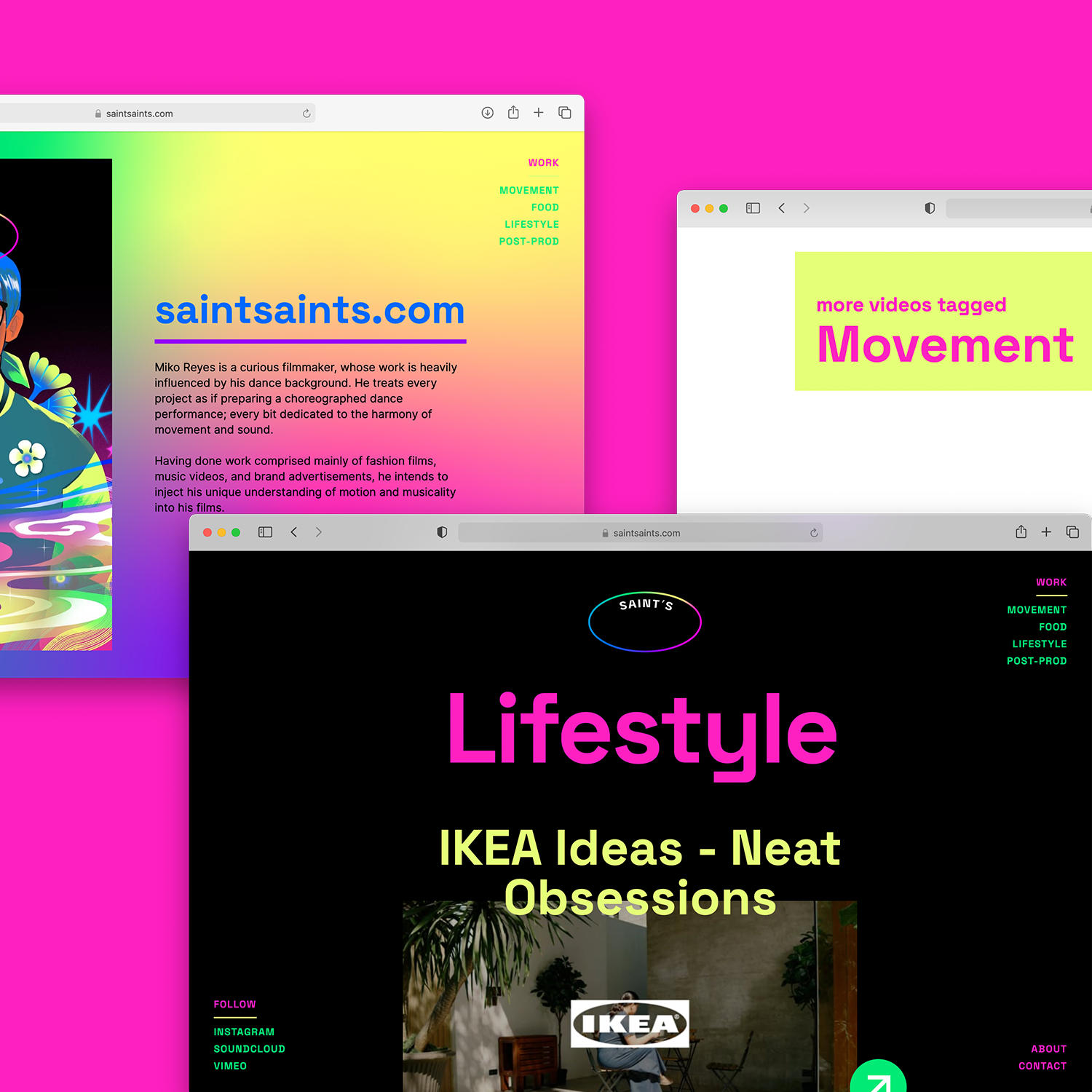Screen dimensions: 1092x1092
Task: Reload page in the yellow window address bar
Action: (x=306, y=114)
